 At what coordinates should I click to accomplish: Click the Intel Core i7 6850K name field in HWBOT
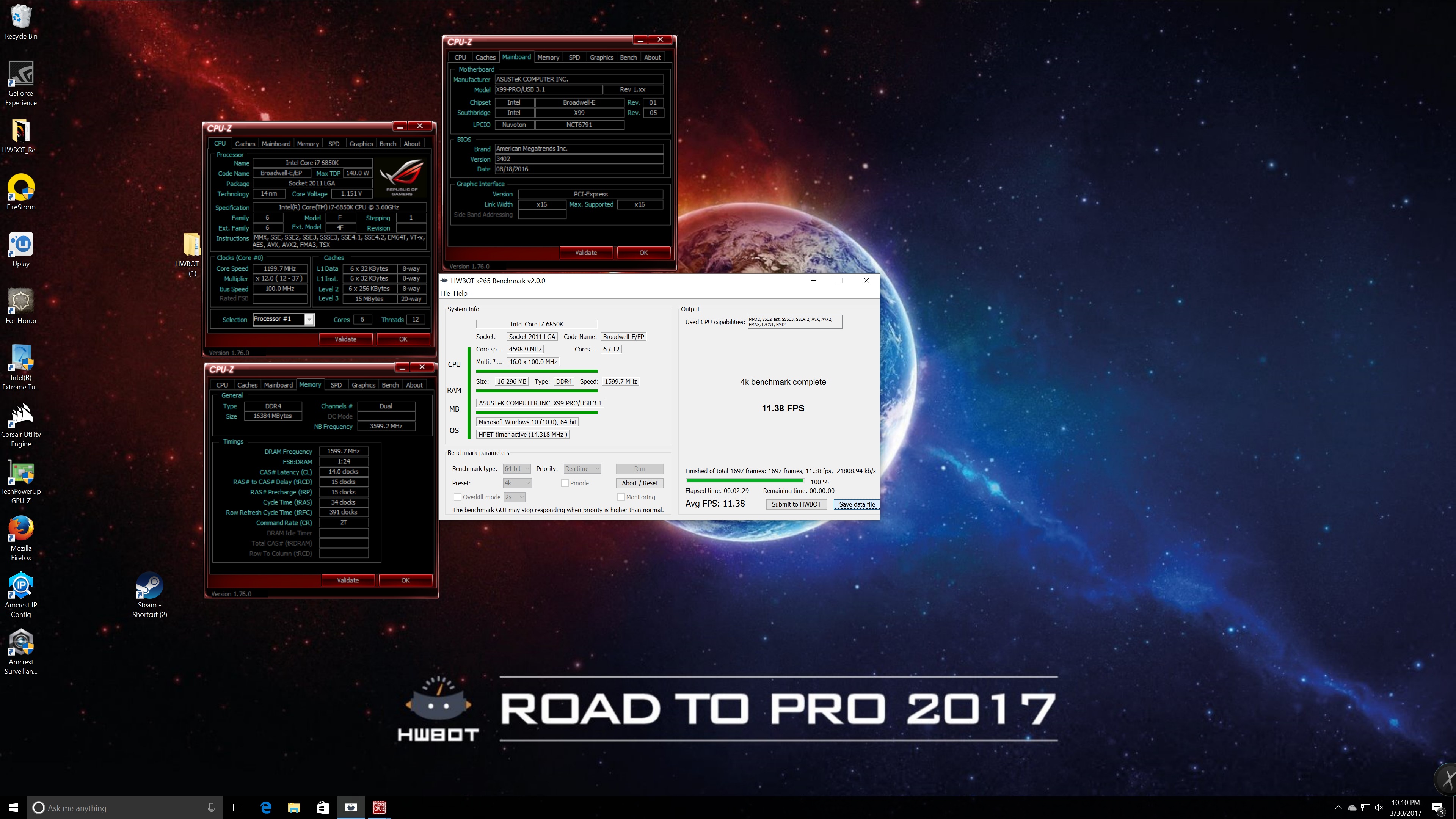click(537, 324)
